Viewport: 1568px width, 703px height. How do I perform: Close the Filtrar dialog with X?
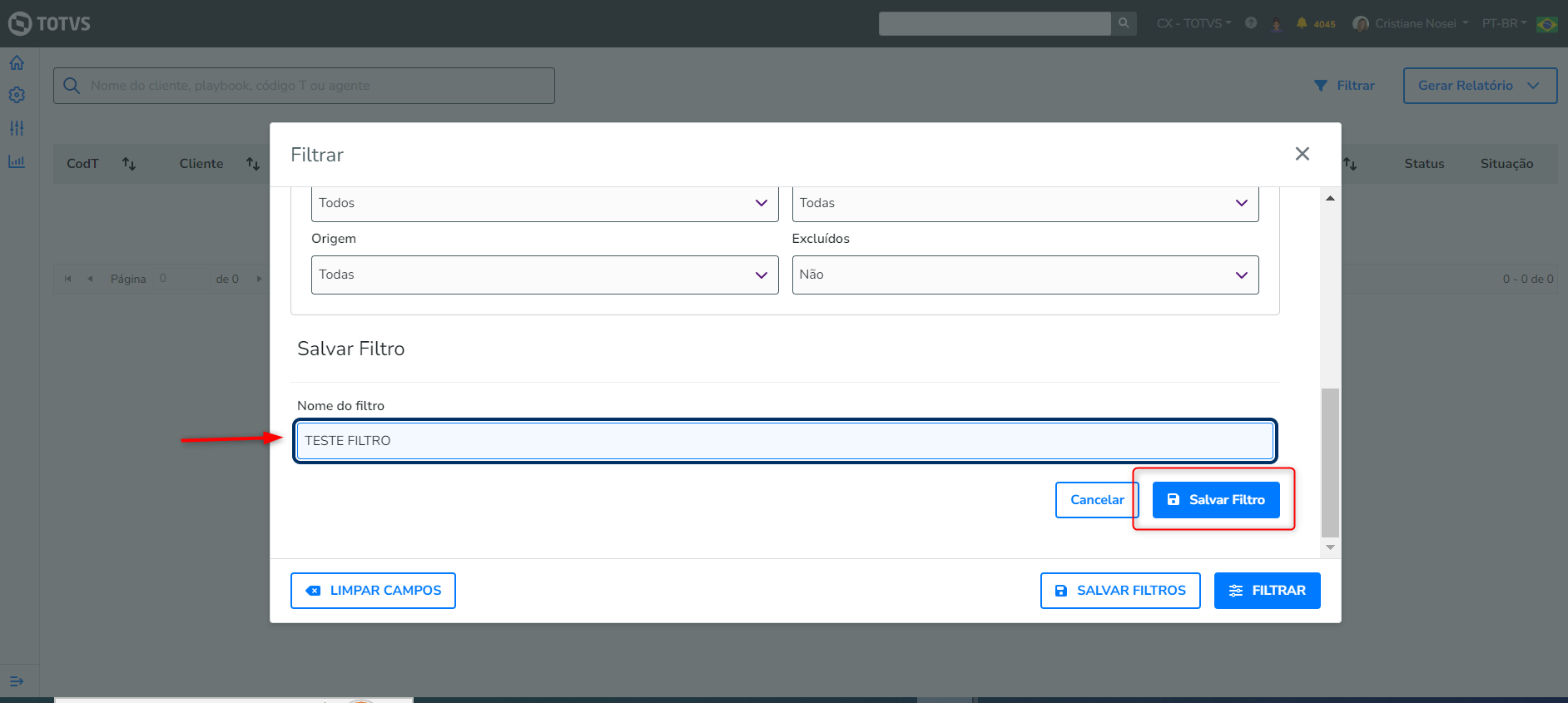[1303, 154]
